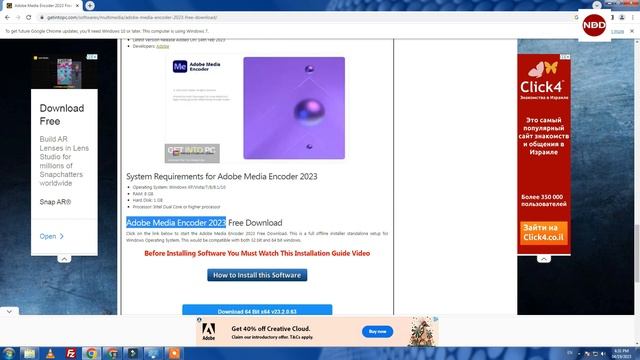Screen dimensions: 640x360
Task: Click the Download Free ad headline
Action: 62,115
